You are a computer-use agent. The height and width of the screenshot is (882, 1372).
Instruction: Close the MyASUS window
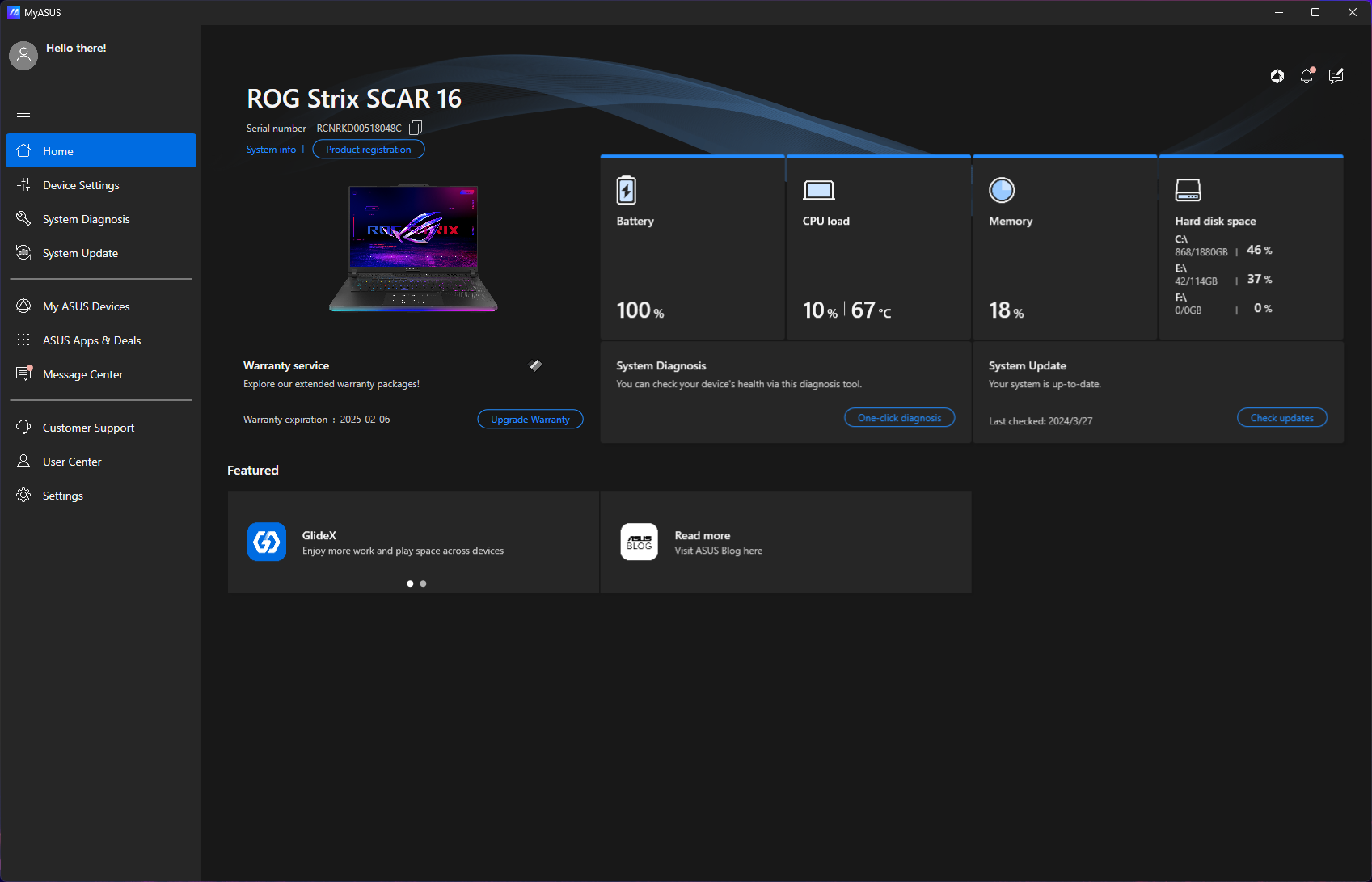coord(1353,12)
